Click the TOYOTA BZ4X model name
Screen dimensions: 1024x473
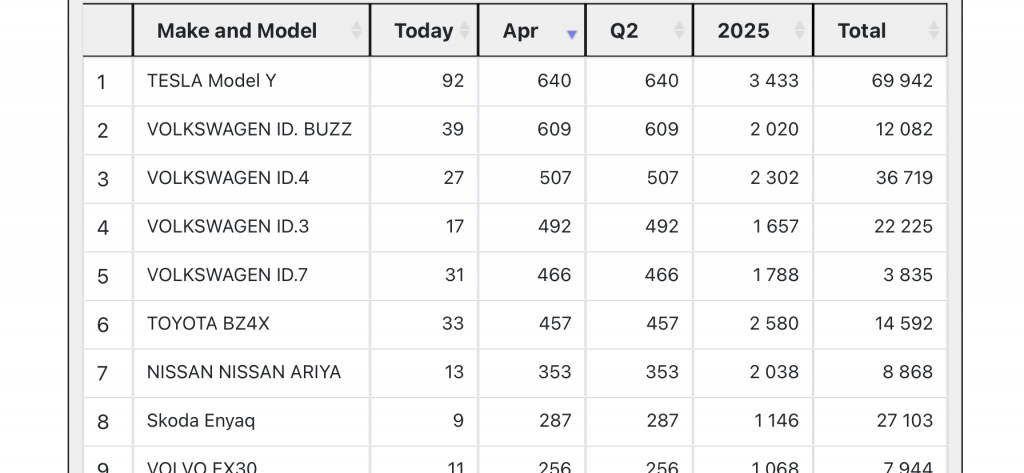(208, 323)
